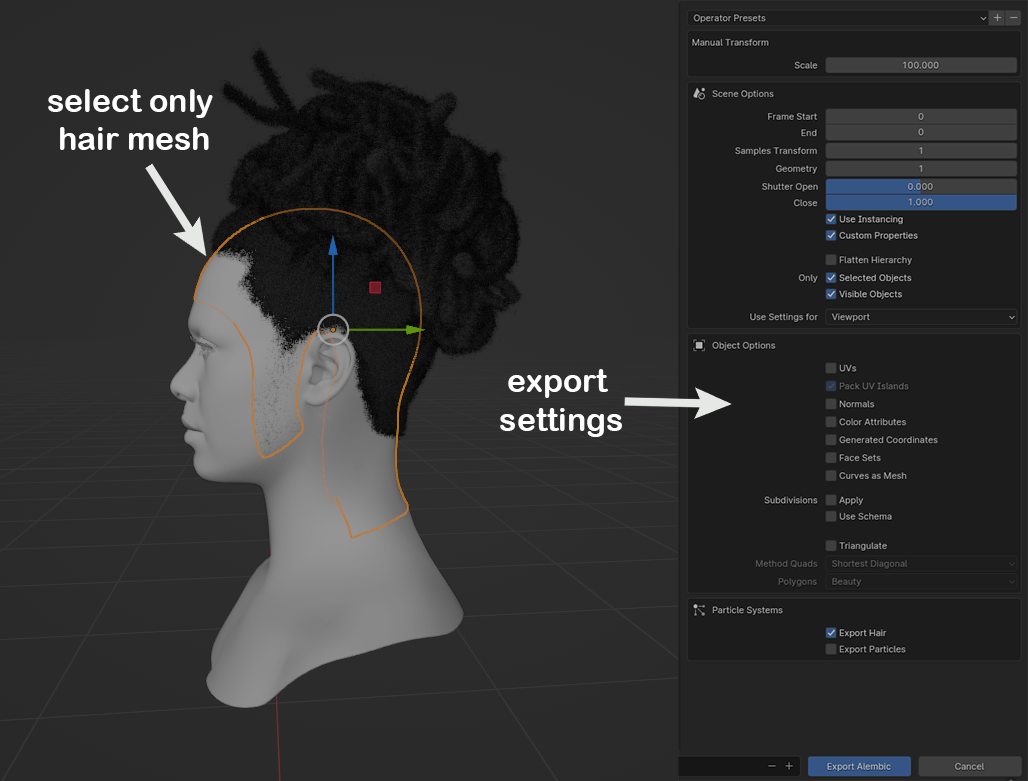Click the Scene Options panel icon
The image size is (1028, 781).
point(699,94)
